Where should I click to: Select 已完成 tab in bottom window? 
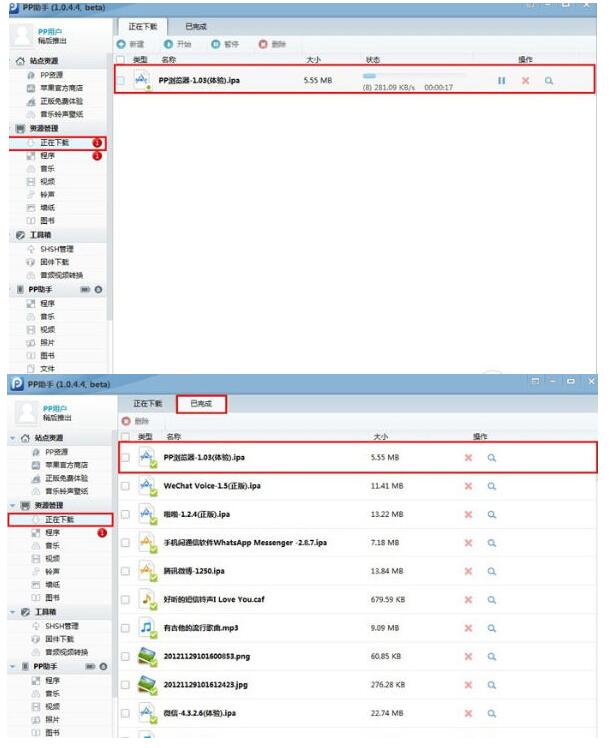(x=201, y=404)
